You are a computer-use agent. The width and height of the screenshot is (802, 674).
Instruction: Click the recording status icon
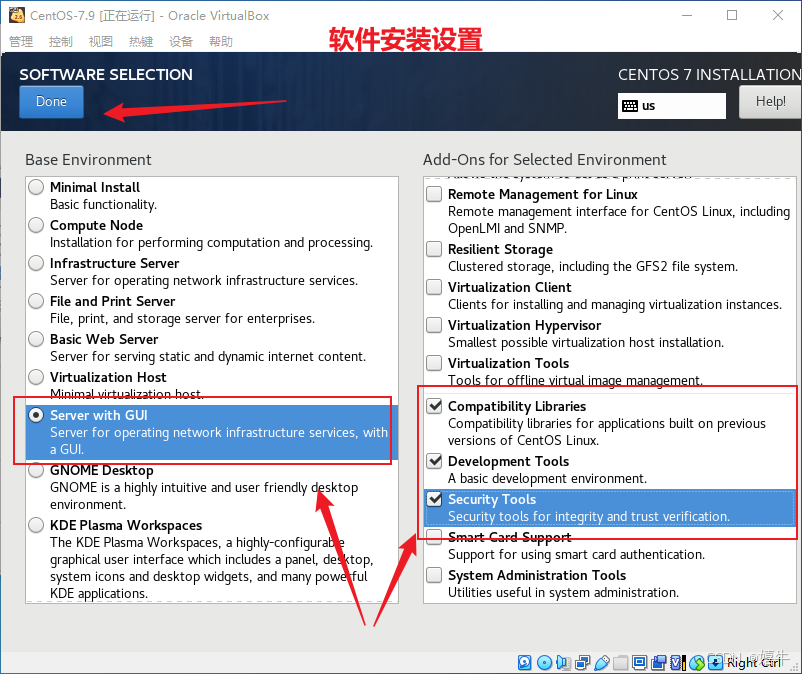coord(659,663)
